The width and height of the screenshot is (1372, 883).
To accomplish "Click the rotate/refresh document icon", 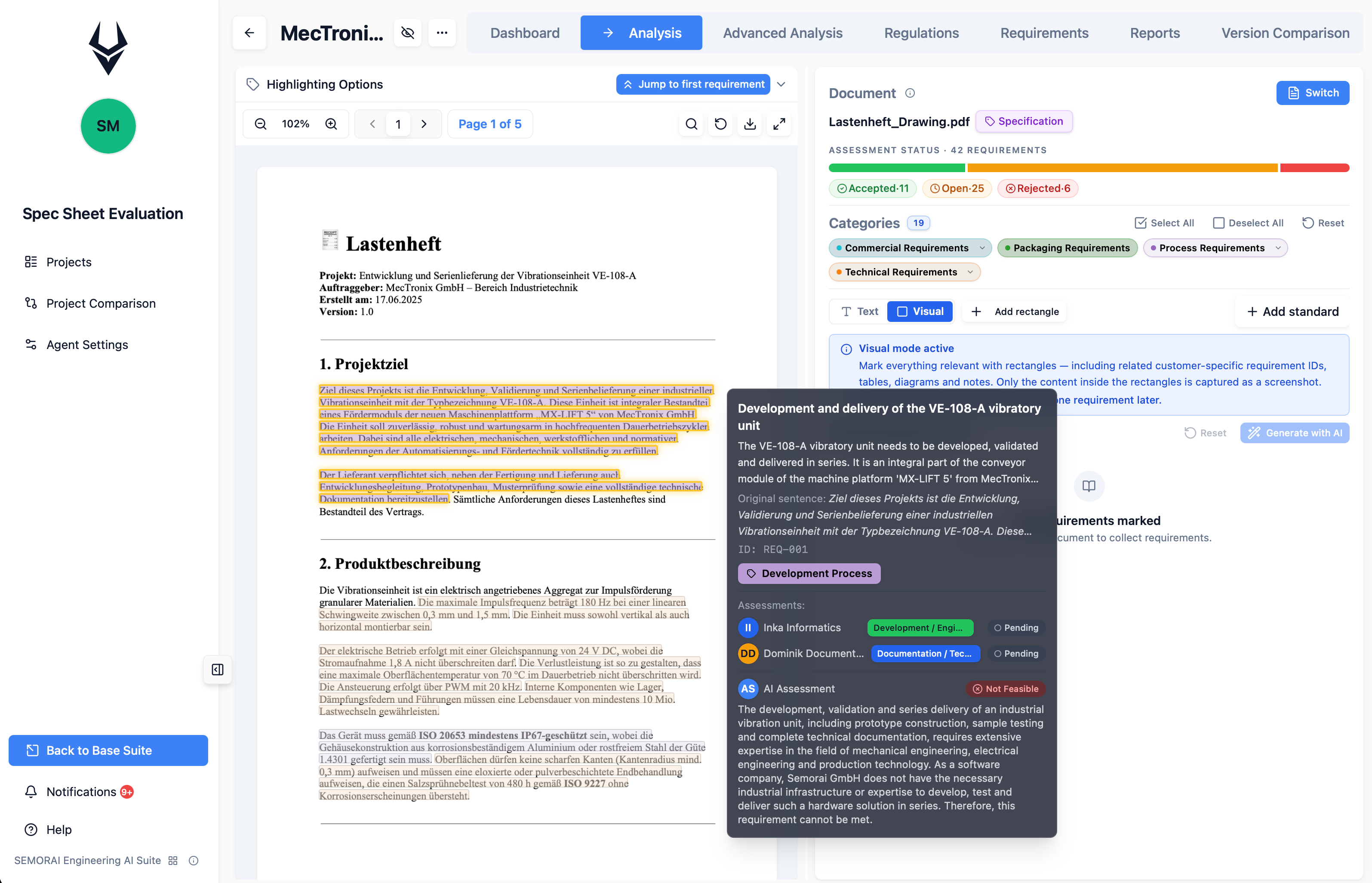I will coord(721,124).
